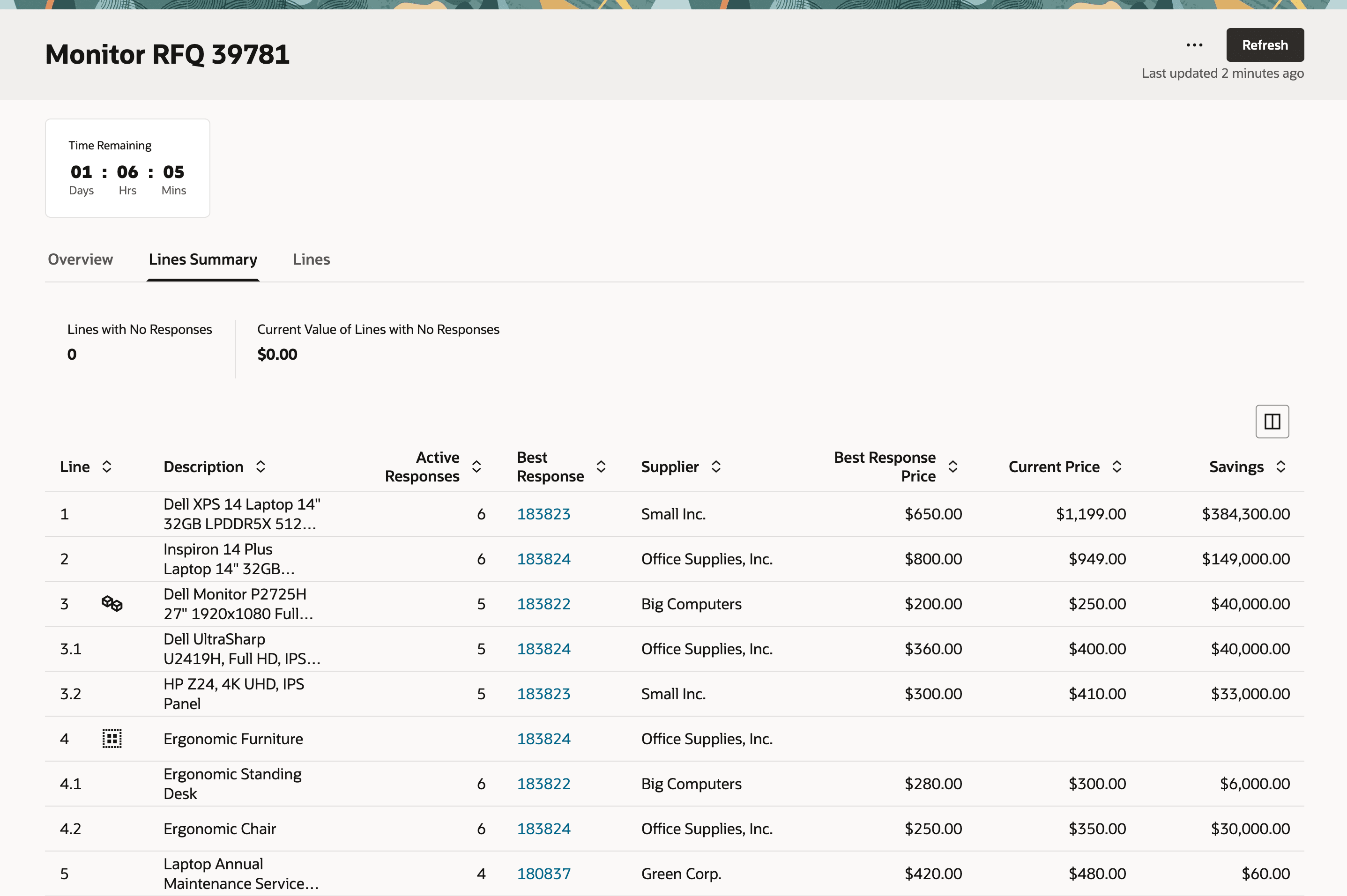
Task: Sort by Active Responses column arrows
Action: tap(476, 467)
